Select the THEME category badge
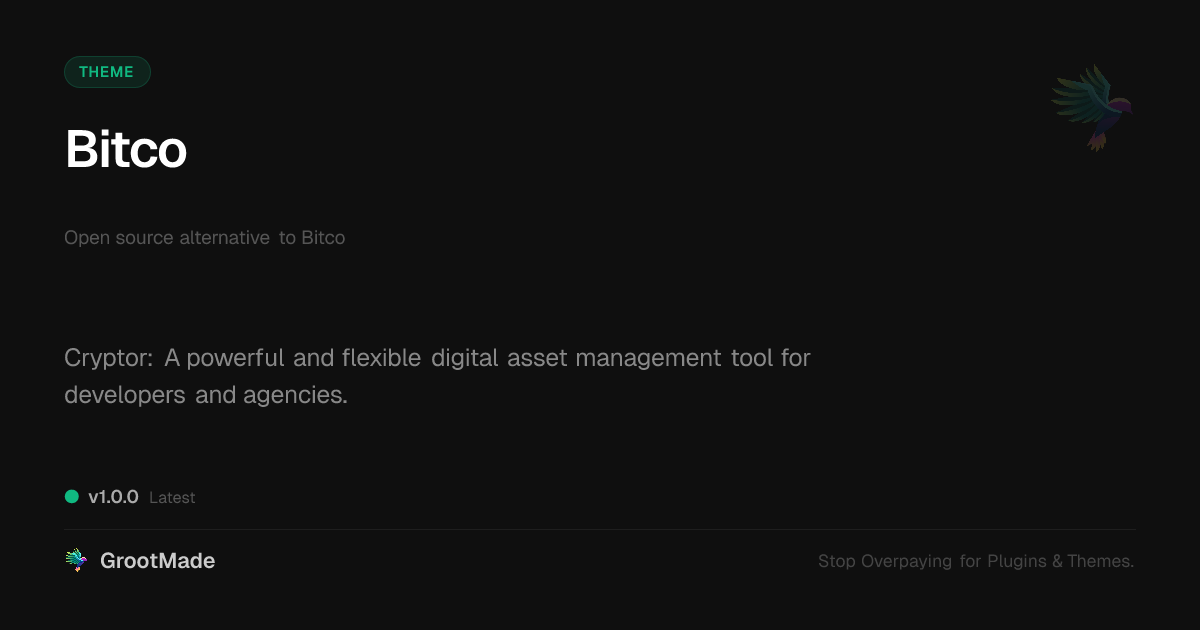 (107, 72)
